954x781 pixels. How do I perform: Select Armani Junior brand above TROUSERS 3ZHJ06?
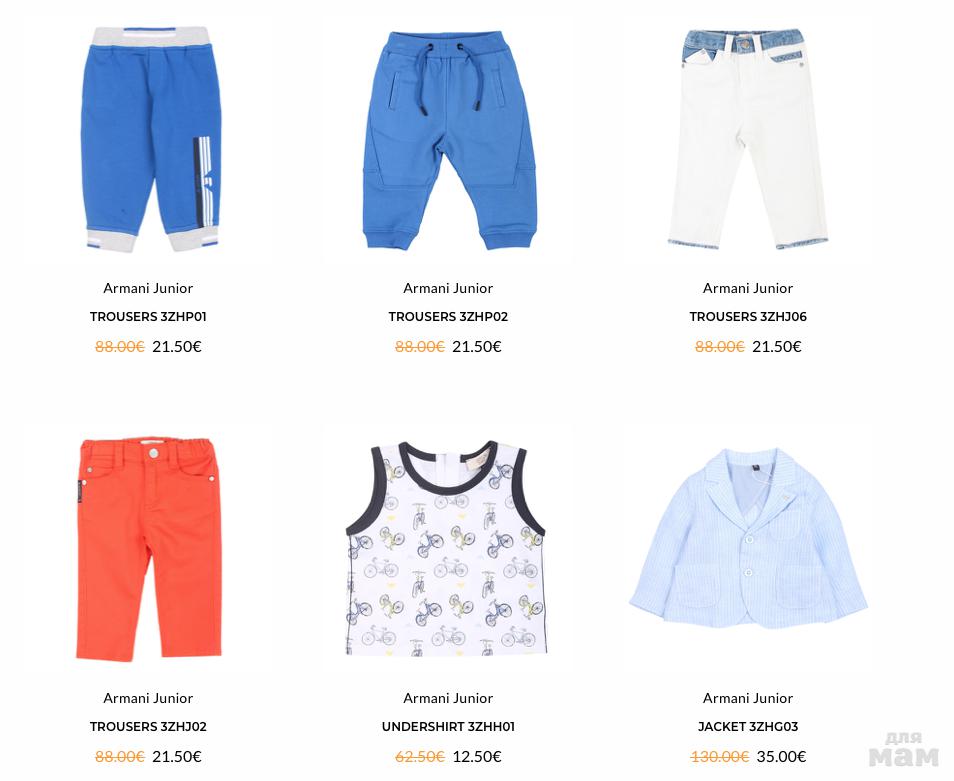748,288
